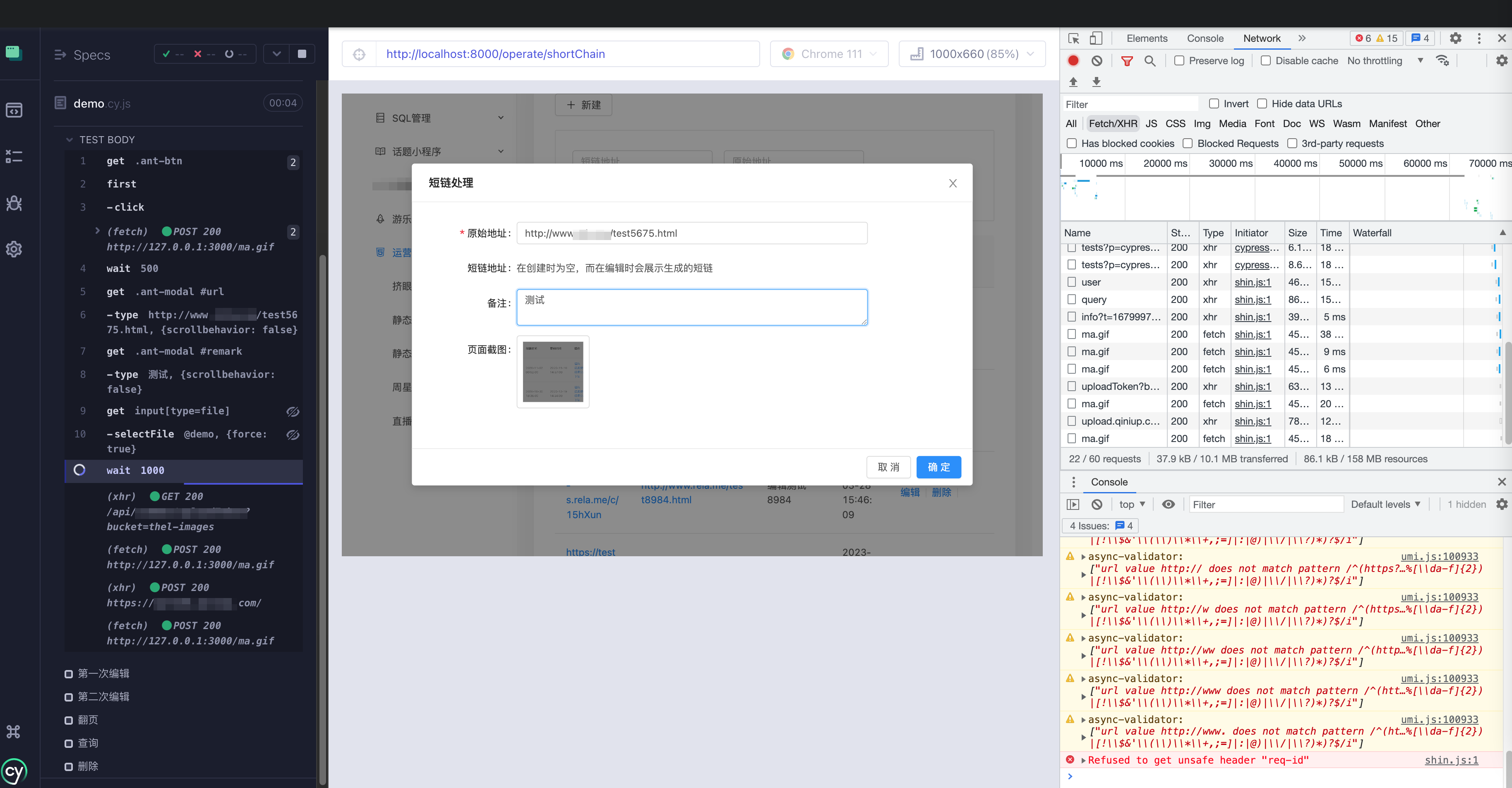Viewport: 1512px width, 788px height.
Task: Open the Chrome 111 browser dropdown
Action: tap(829, 54)
